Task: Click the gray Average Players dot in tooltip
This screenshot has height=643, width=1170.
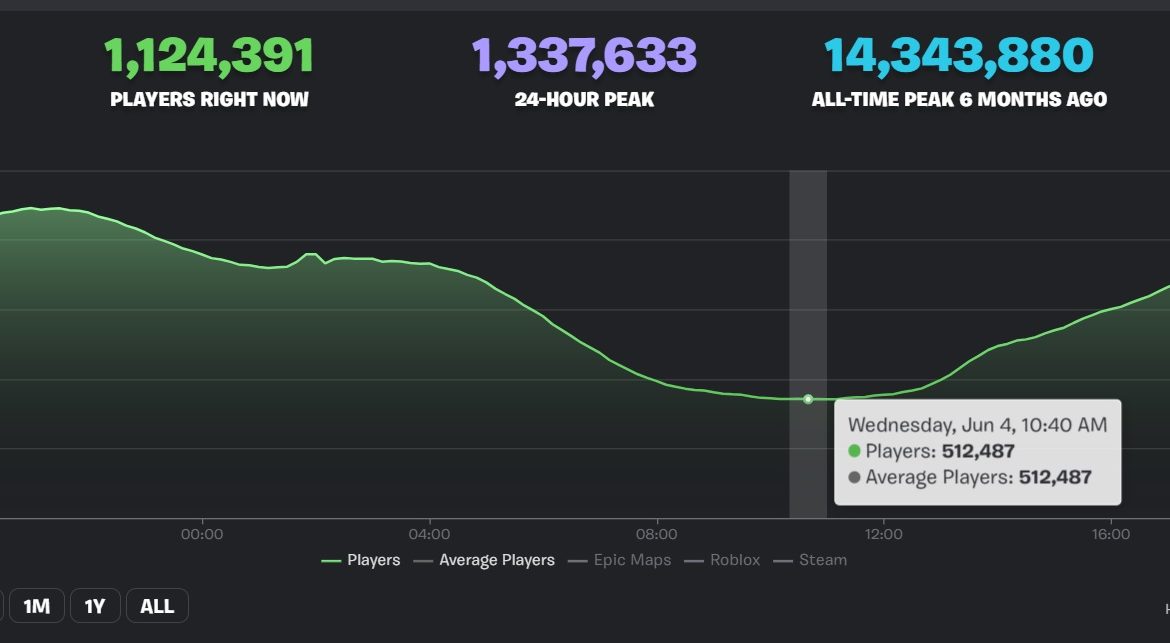Action: (x=854, y=478)
